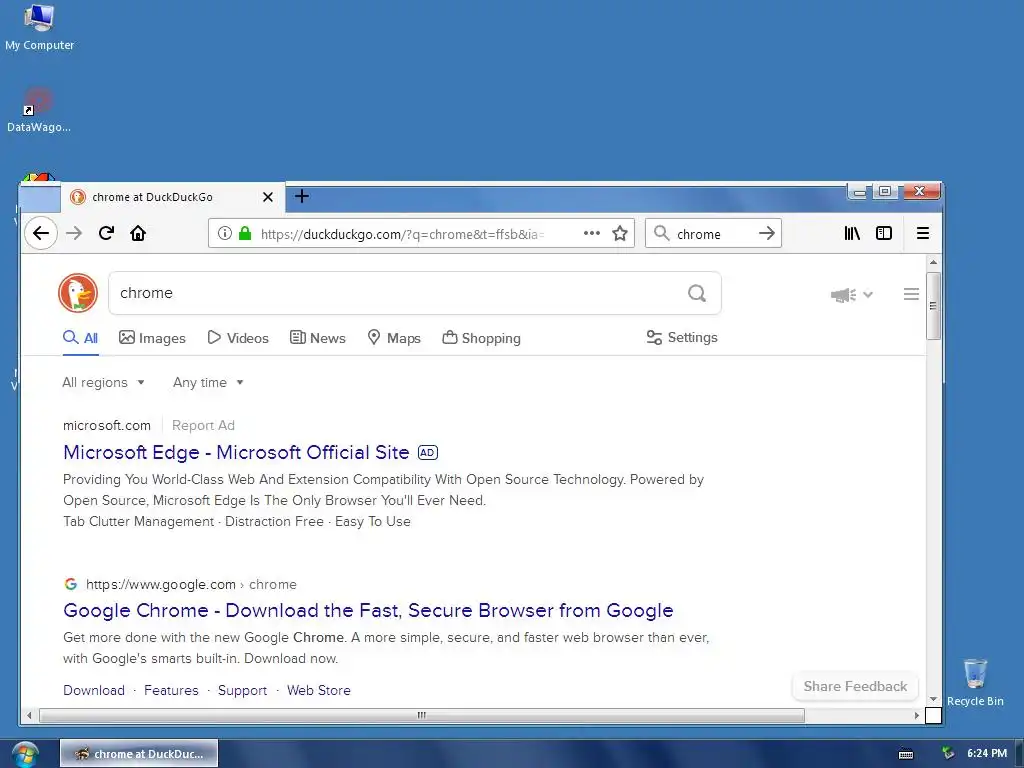Click the DuckDuckGo search magnifier button

697,293
